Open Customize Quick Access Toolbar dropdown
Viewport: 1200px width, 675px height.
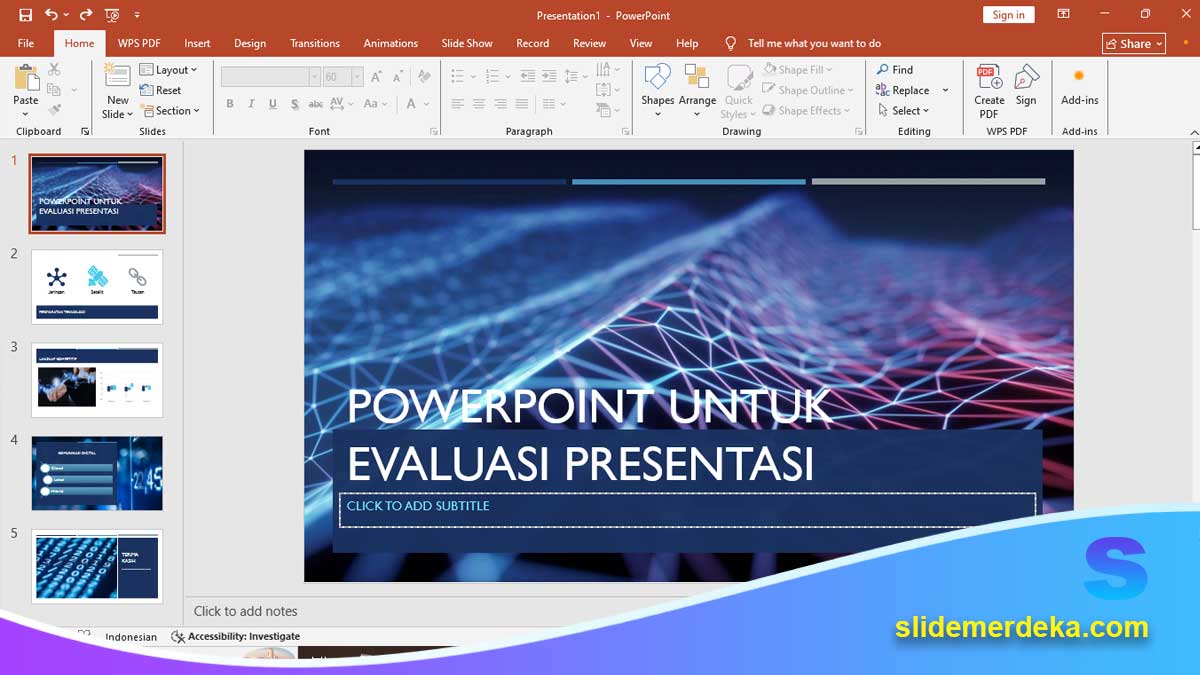[x=137, y=15]
